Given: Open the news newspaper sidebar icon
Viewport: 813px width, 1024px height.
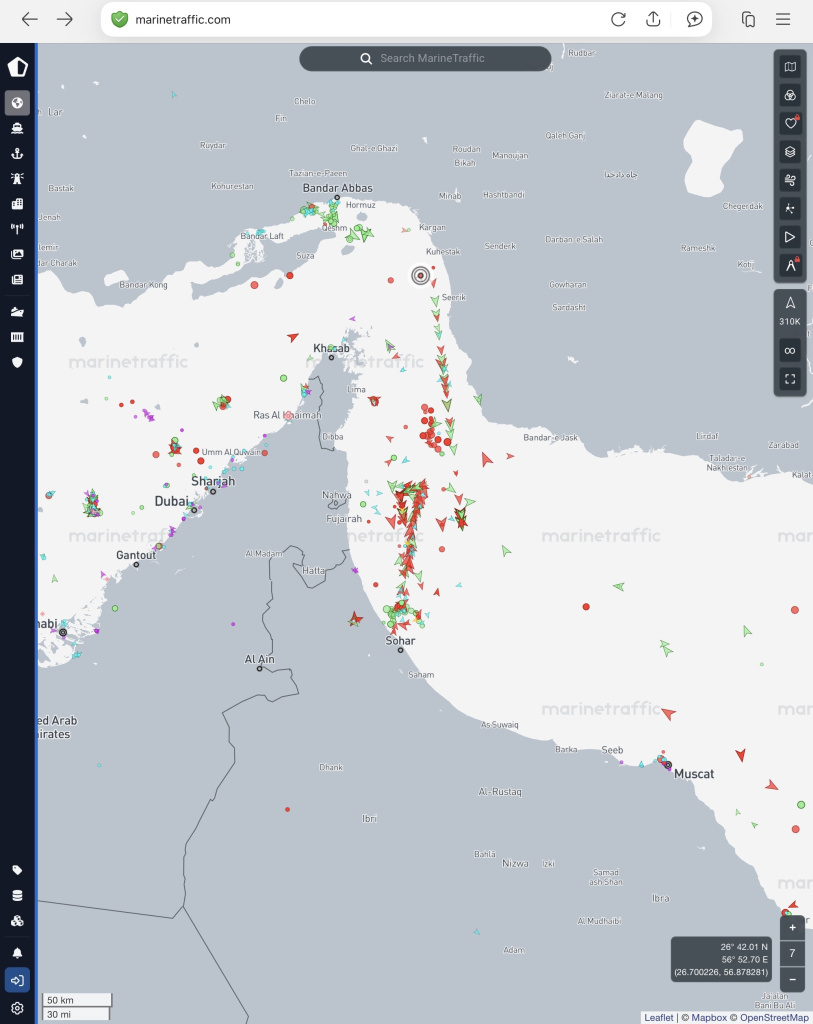Looking at the screenshot, I should coord(18,280).
